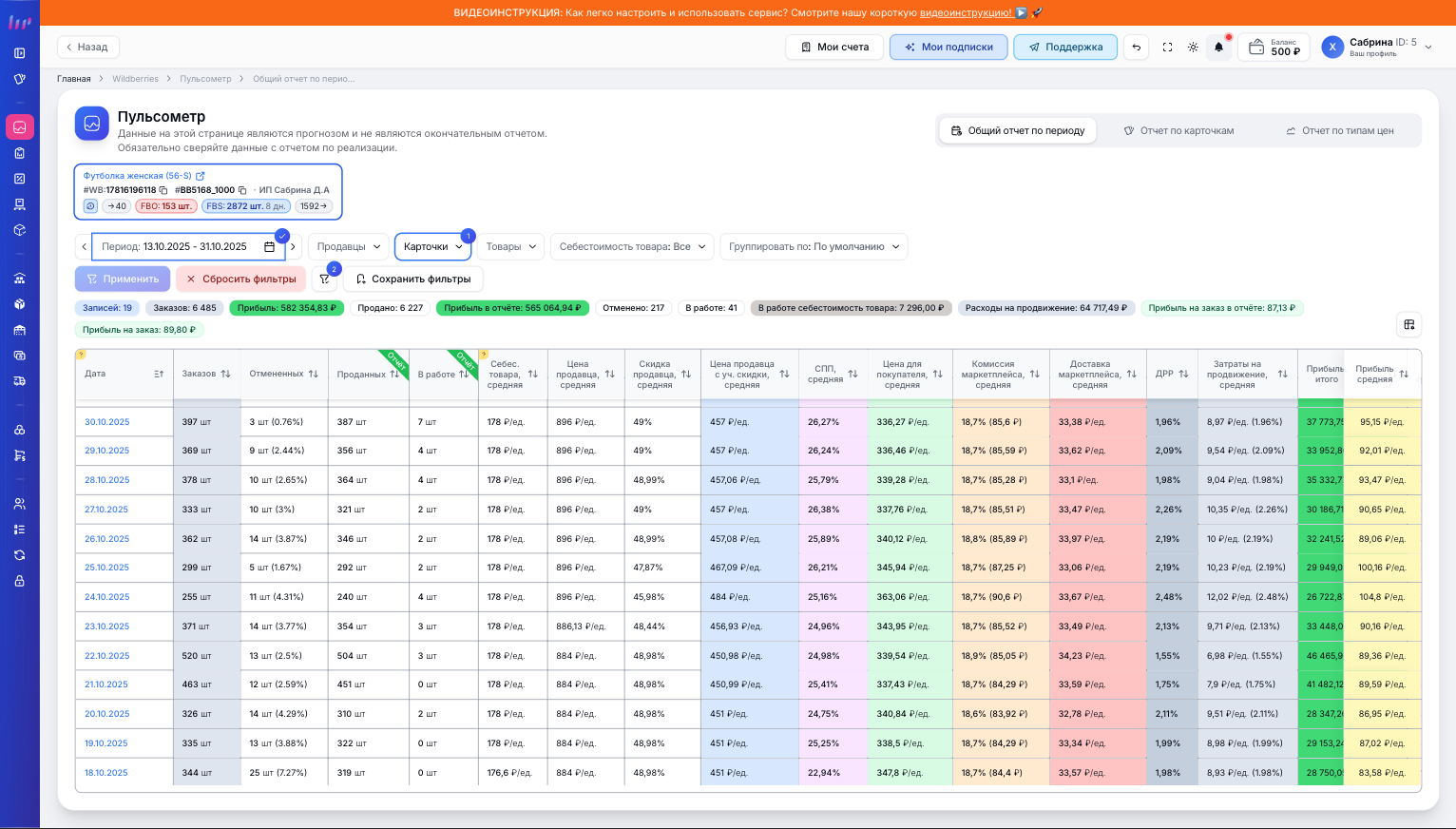Open the Карточки filter dropdown
This screenshot has height=829, width=1456.
tap(432, 246)
